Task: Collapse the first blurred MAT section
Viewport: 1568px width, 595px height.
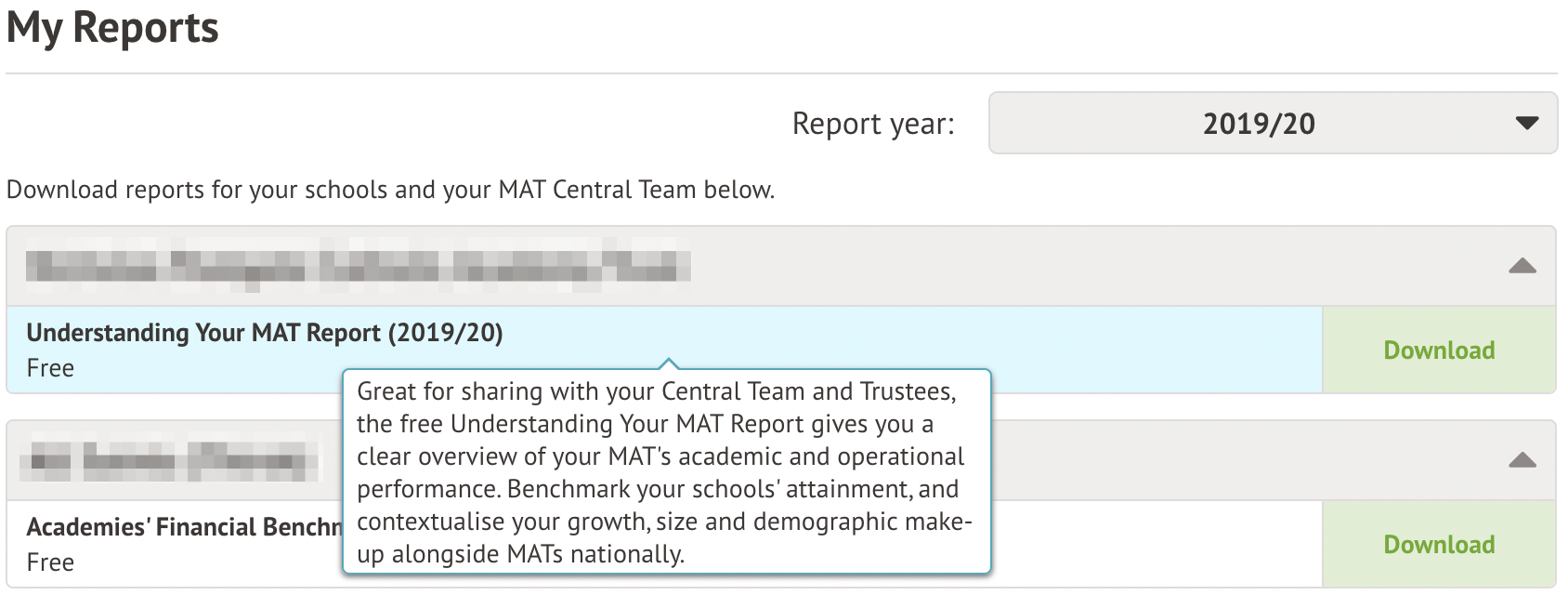Action: tap(1522, 267)
